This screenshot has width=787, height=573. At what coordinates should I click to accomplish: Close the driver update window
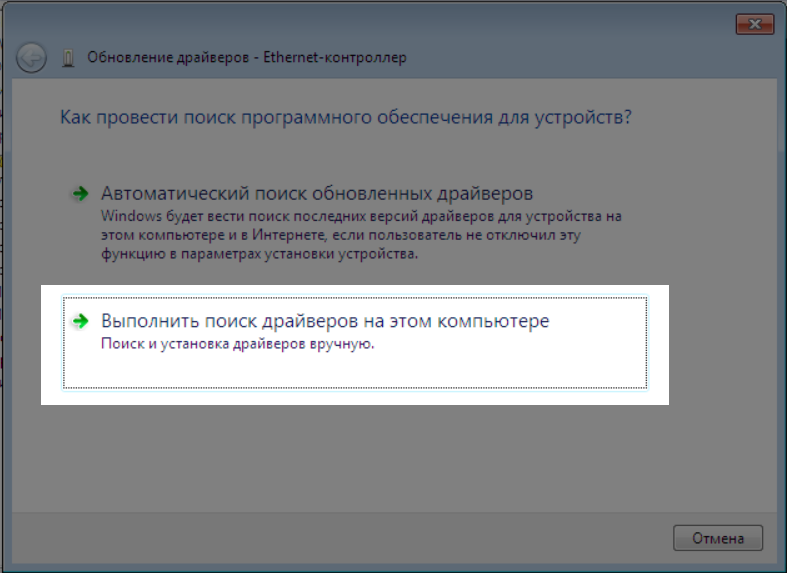[x=755, y=24]
